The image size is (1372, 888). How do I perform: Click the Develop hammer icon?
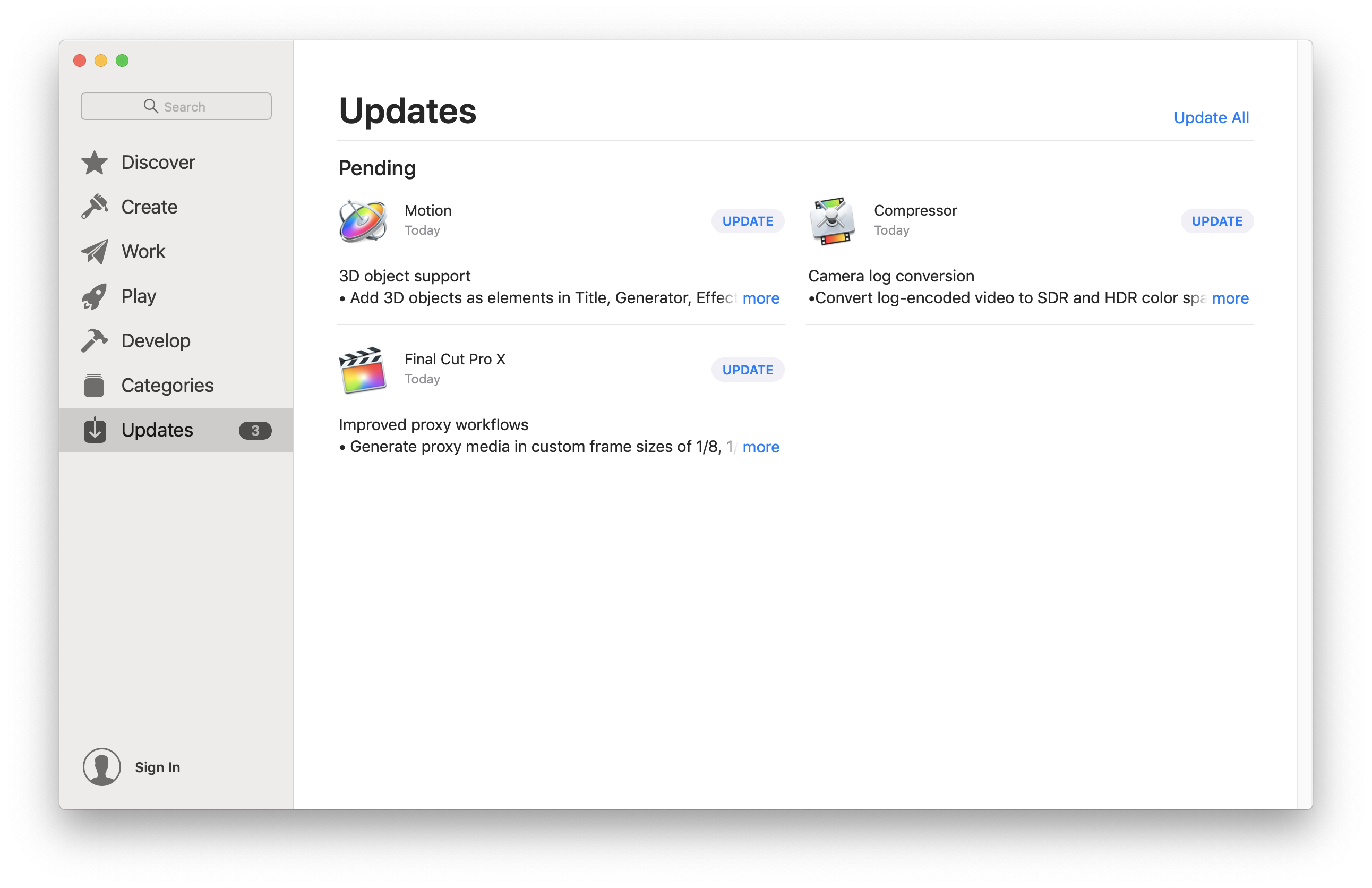(x=95, y=341)
